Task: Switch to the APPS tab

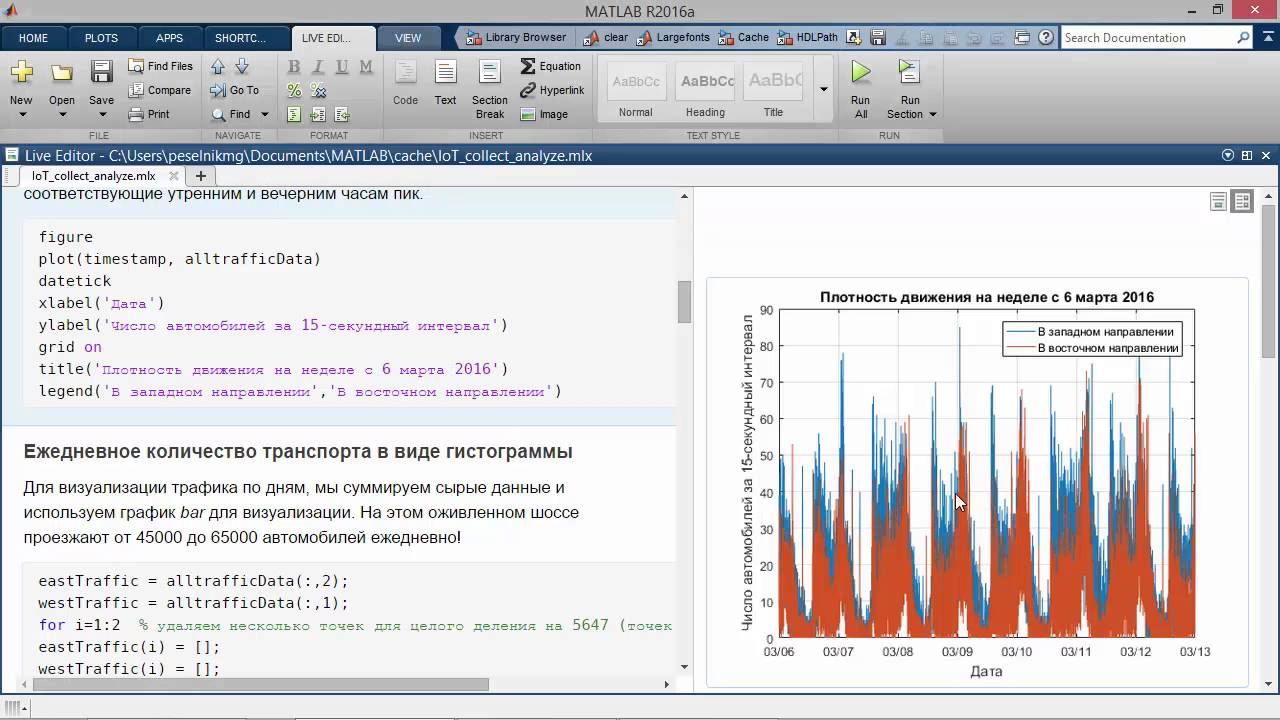Action: point(169,38)
